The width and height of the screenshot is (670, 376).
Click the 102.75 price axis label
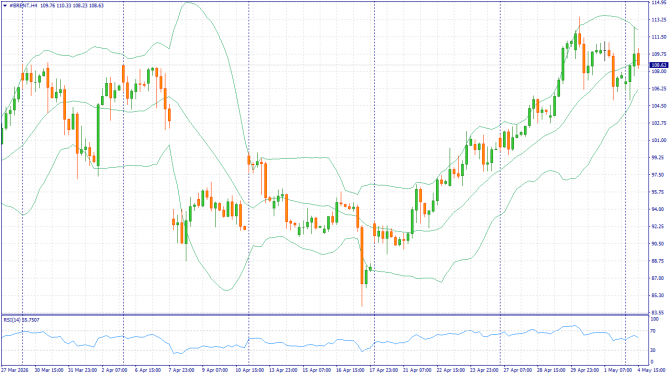pos(659,123)
